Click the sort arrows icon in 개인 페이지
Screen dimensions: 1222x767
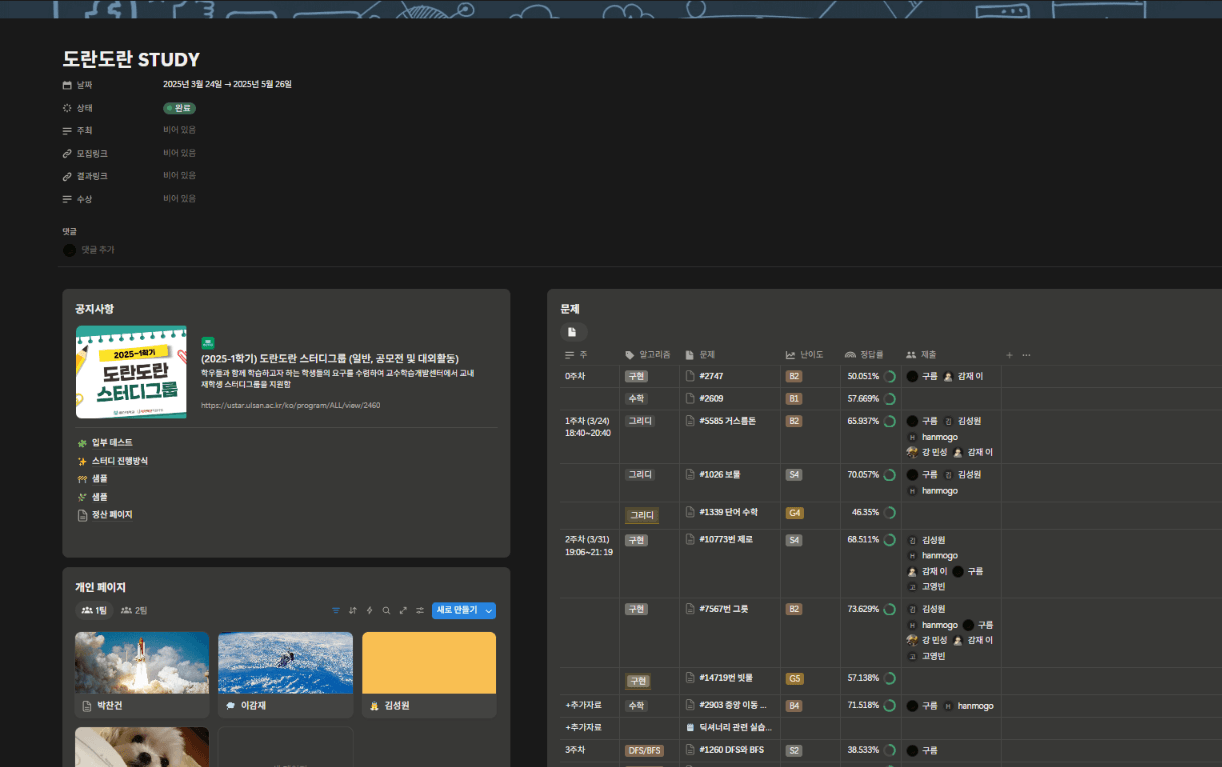pyautogui.click(x=353, y=610)
